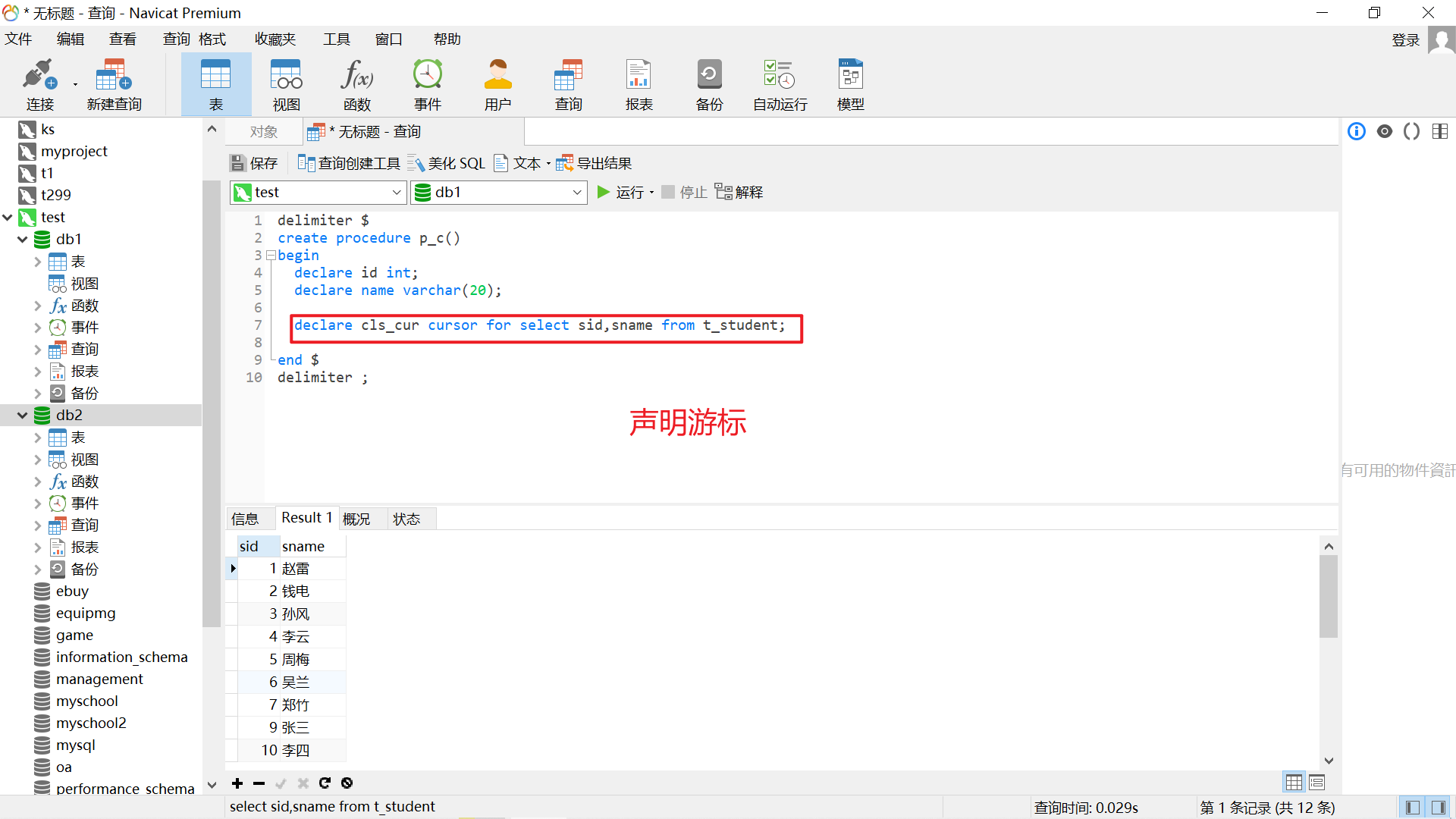Switch to grid view in result pane
This screenshot has height=819, width=1456.
click(1294, 782)
